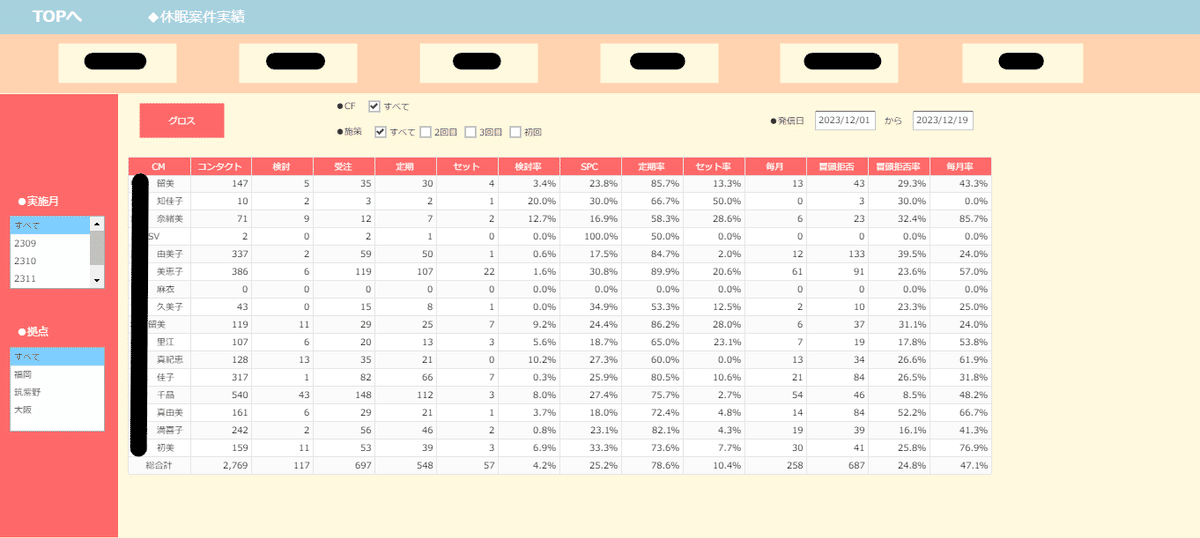Click the セット column header
1200x538 pixels.
pos(466,166)
